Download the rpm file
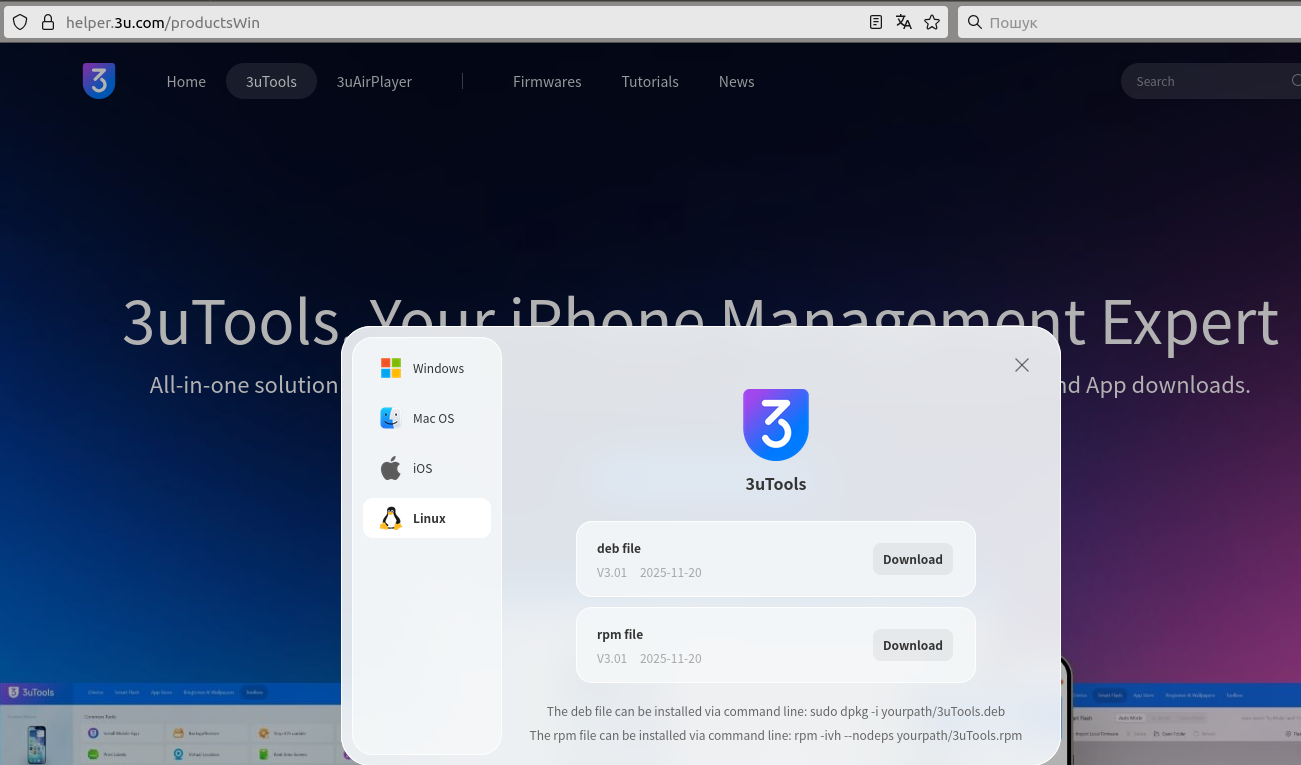The width and height of the screenshot is (1301, 765). point(913,645)
